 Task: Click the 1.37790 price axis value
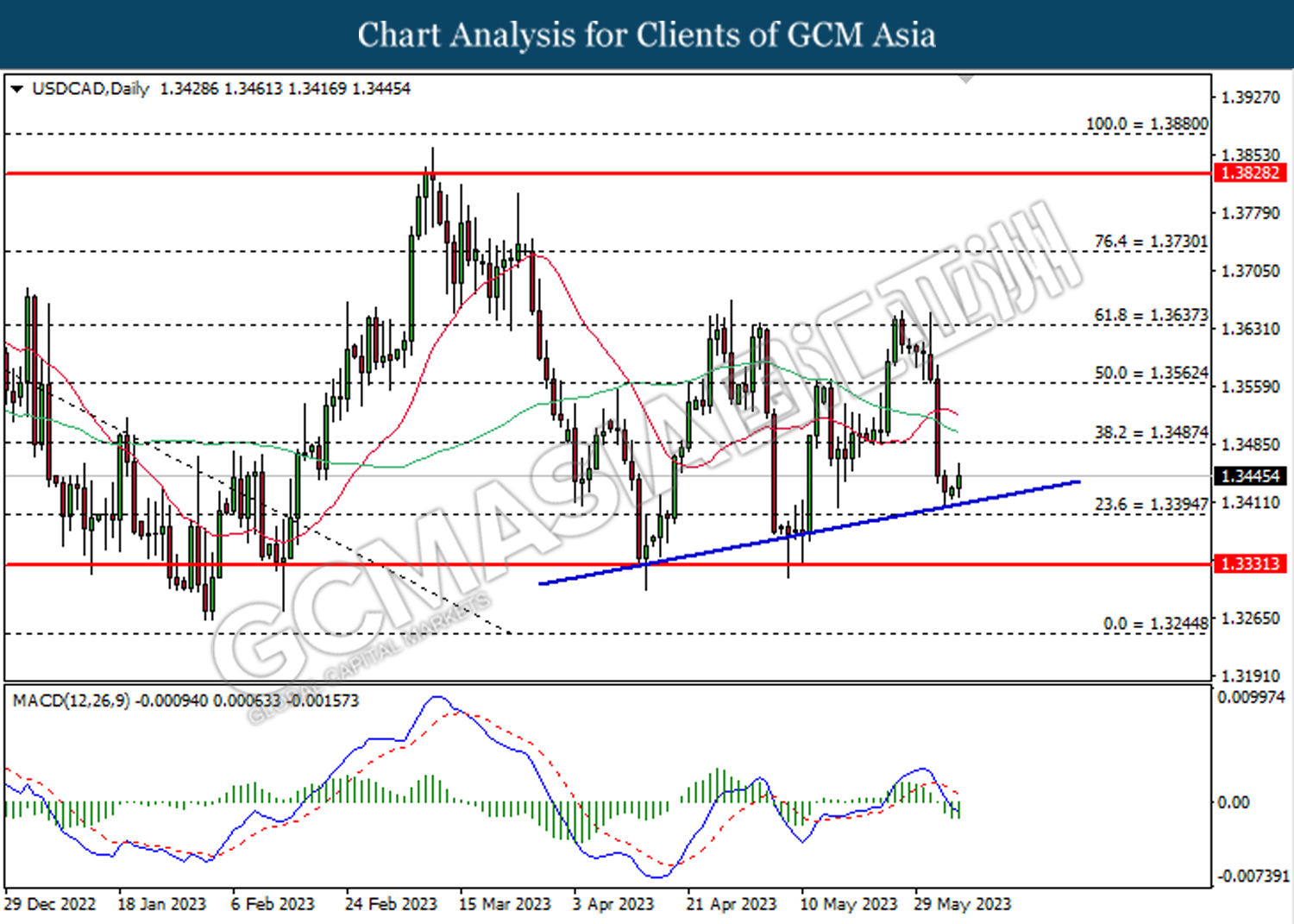point(1250,213)
